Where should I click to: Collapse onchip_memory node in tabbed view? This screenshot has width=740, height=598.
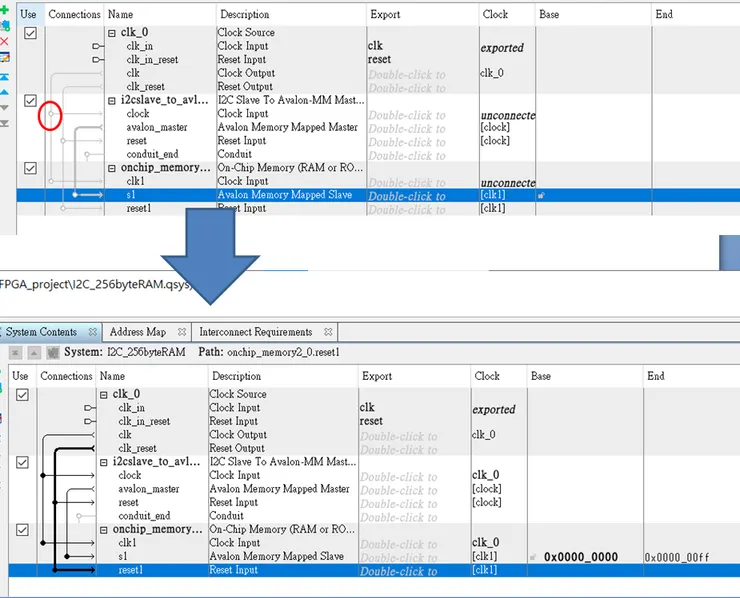click(104, 530)
